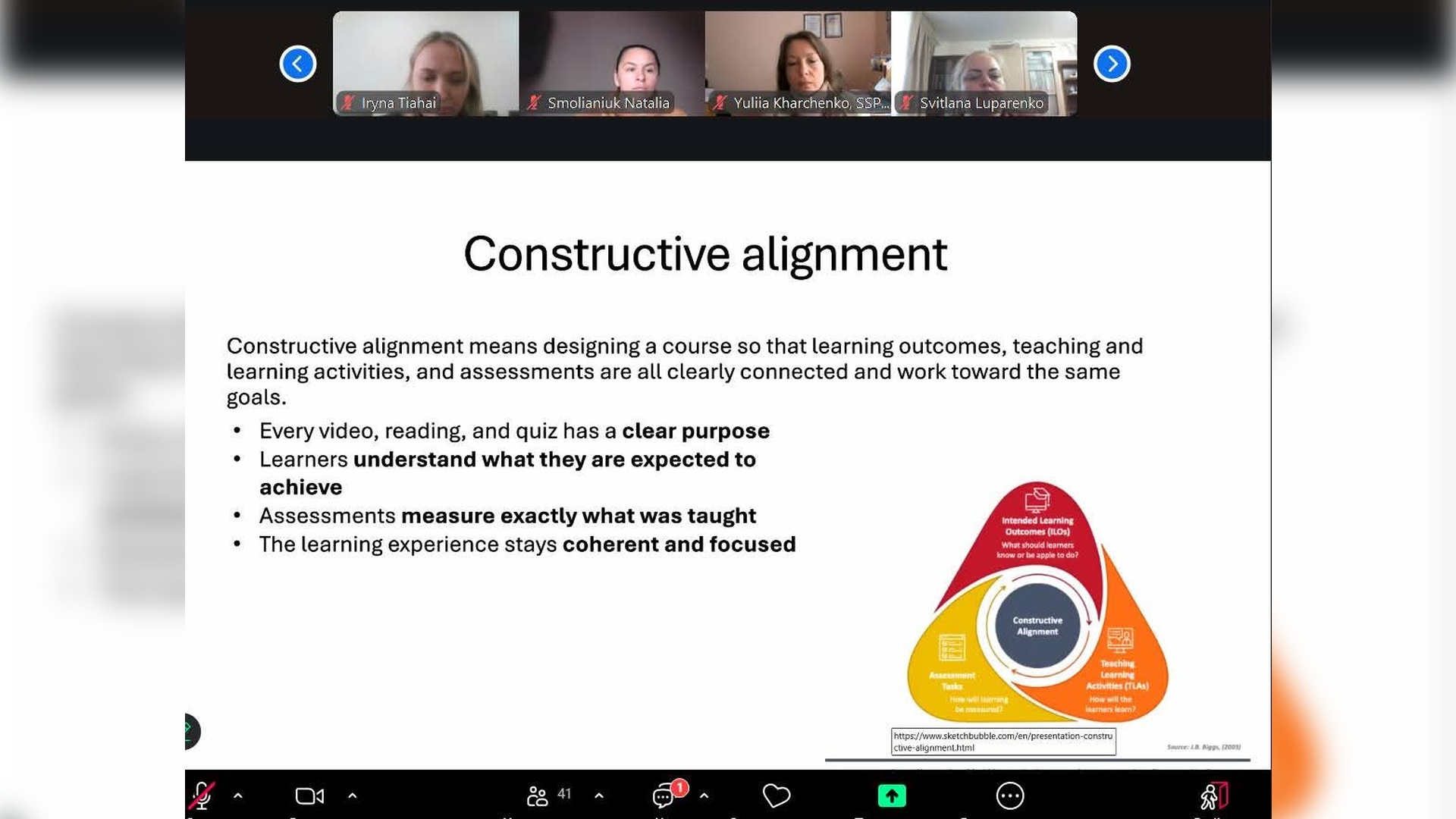Click the green share screen button
1456x819 pixels.
(892, 795)
